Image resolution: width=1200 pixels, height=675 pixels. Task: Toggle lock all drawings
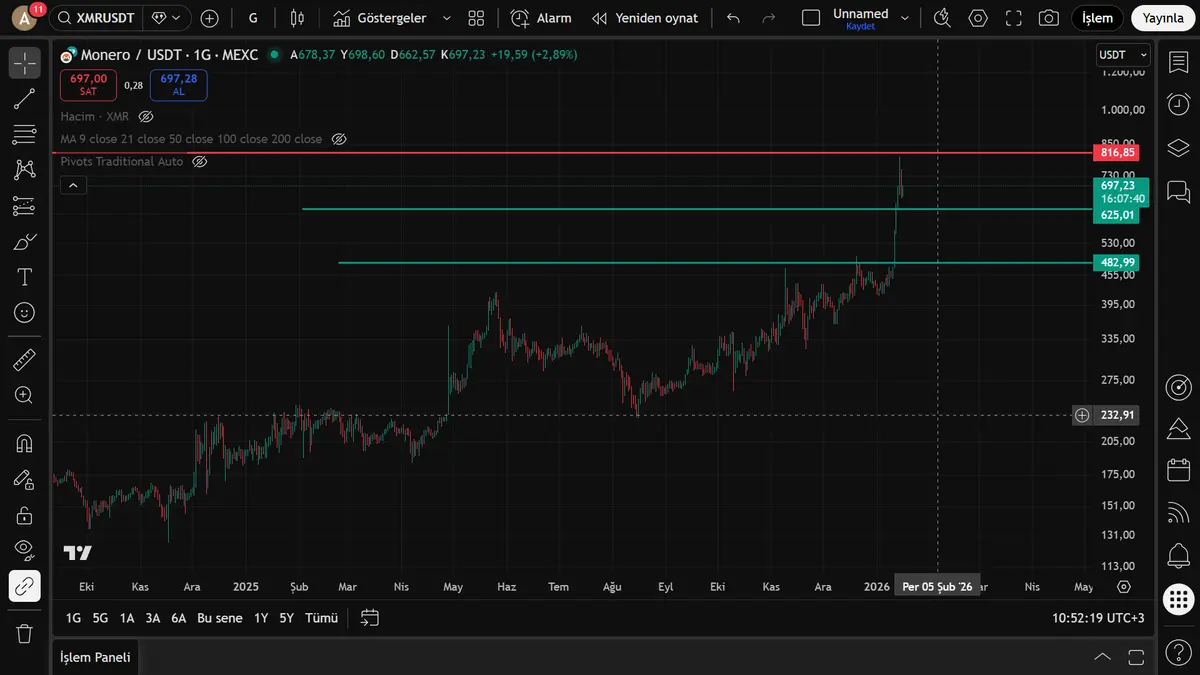click(24, 516)
